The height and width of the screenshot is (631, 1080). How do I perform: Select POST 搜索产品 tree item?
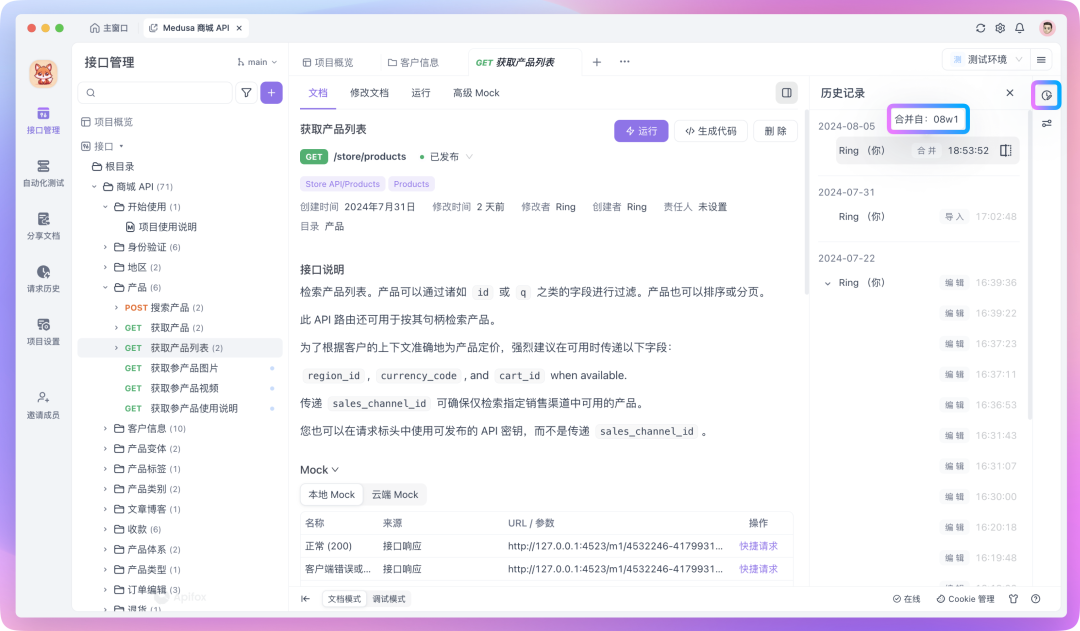click(x=164, y=308)
